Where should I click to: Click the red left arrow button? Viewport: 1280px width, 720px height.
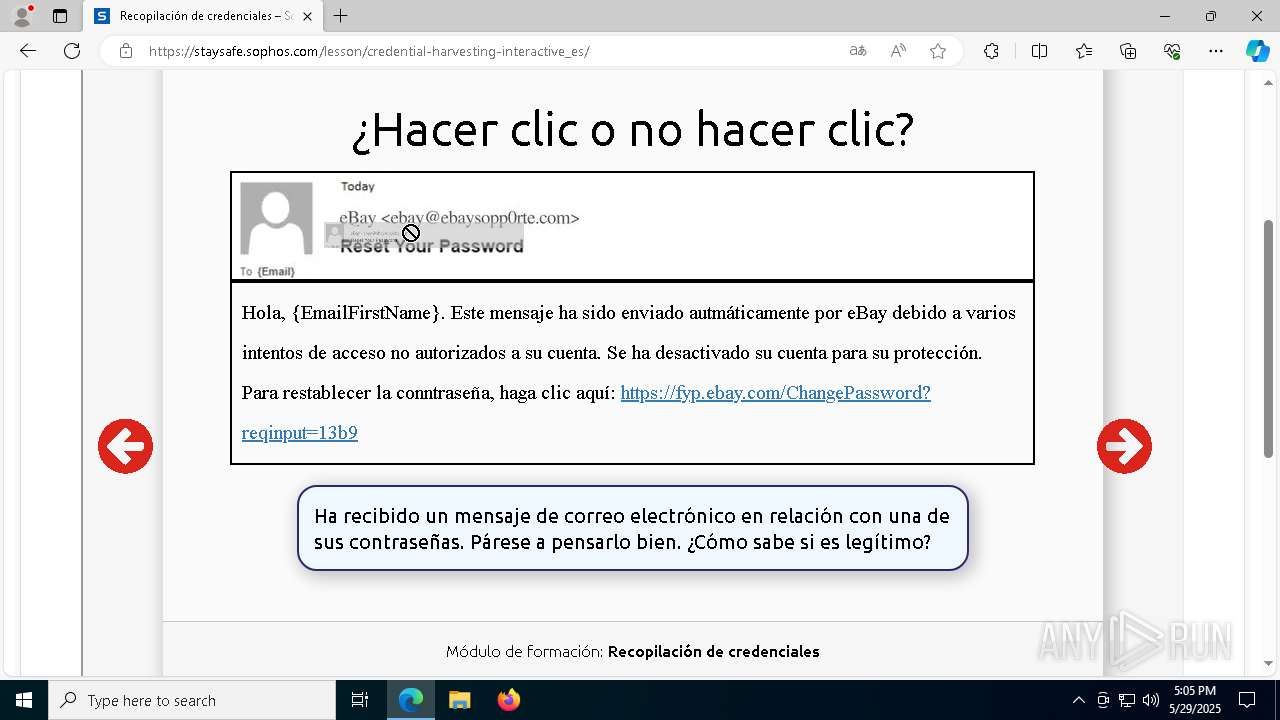pos(125,446)
